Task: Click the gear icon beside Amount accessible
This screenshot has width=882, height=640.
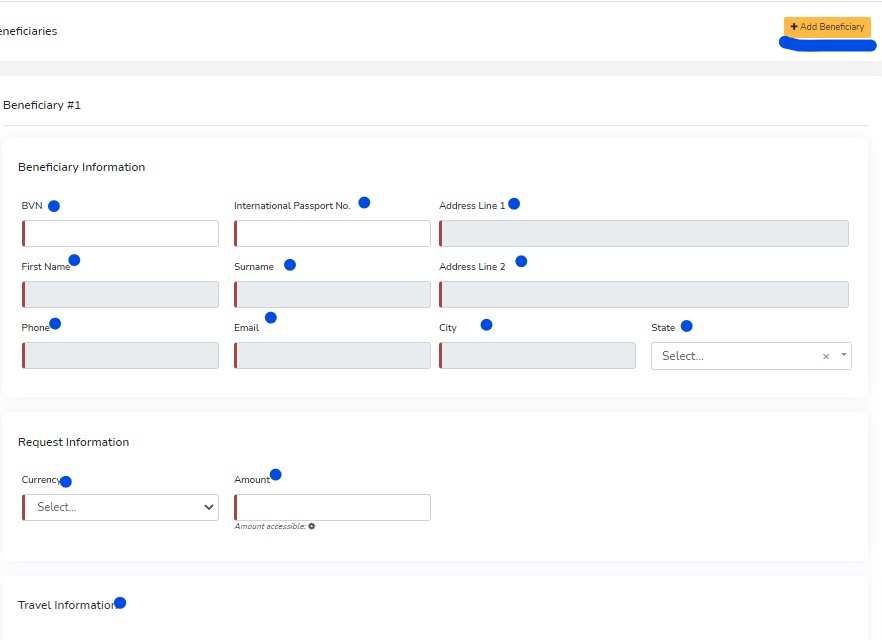Action: coord(312,526)
